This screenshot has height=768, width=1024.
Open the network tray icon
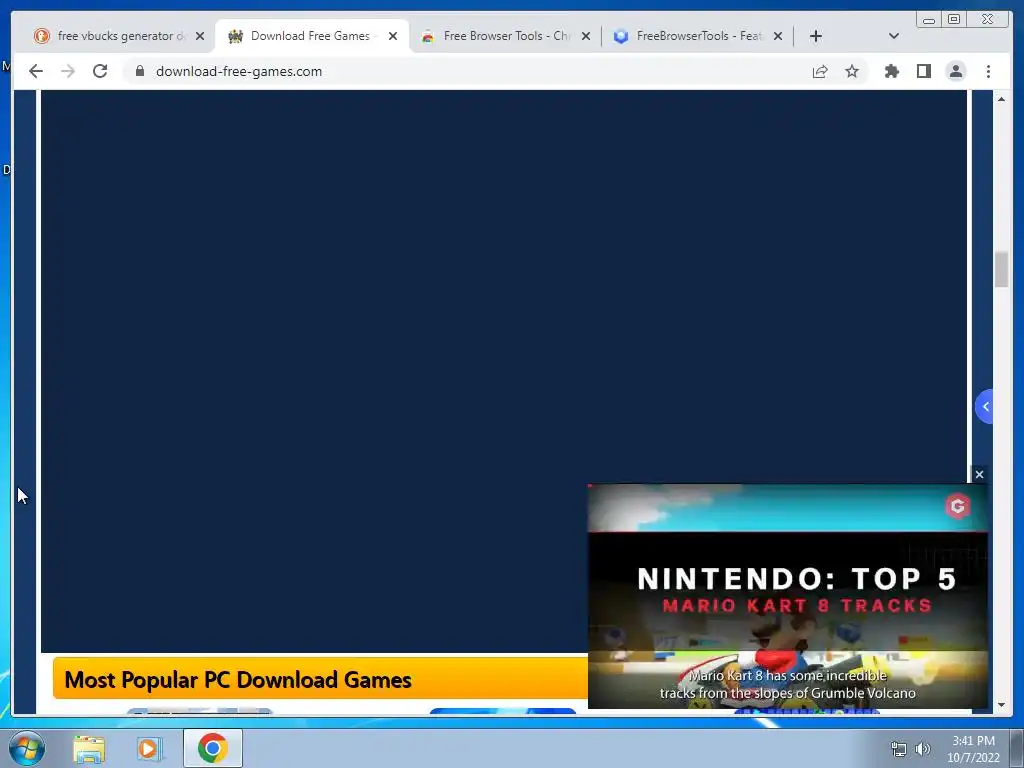click(899, 749)
